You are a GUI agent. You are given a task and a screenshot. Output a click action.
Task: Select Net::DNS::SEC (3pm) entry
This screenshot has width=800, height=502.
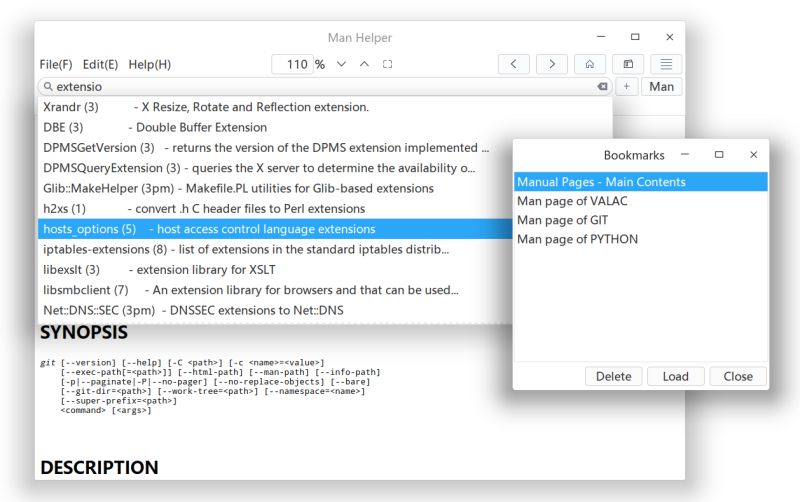click(x=276, y=311)
